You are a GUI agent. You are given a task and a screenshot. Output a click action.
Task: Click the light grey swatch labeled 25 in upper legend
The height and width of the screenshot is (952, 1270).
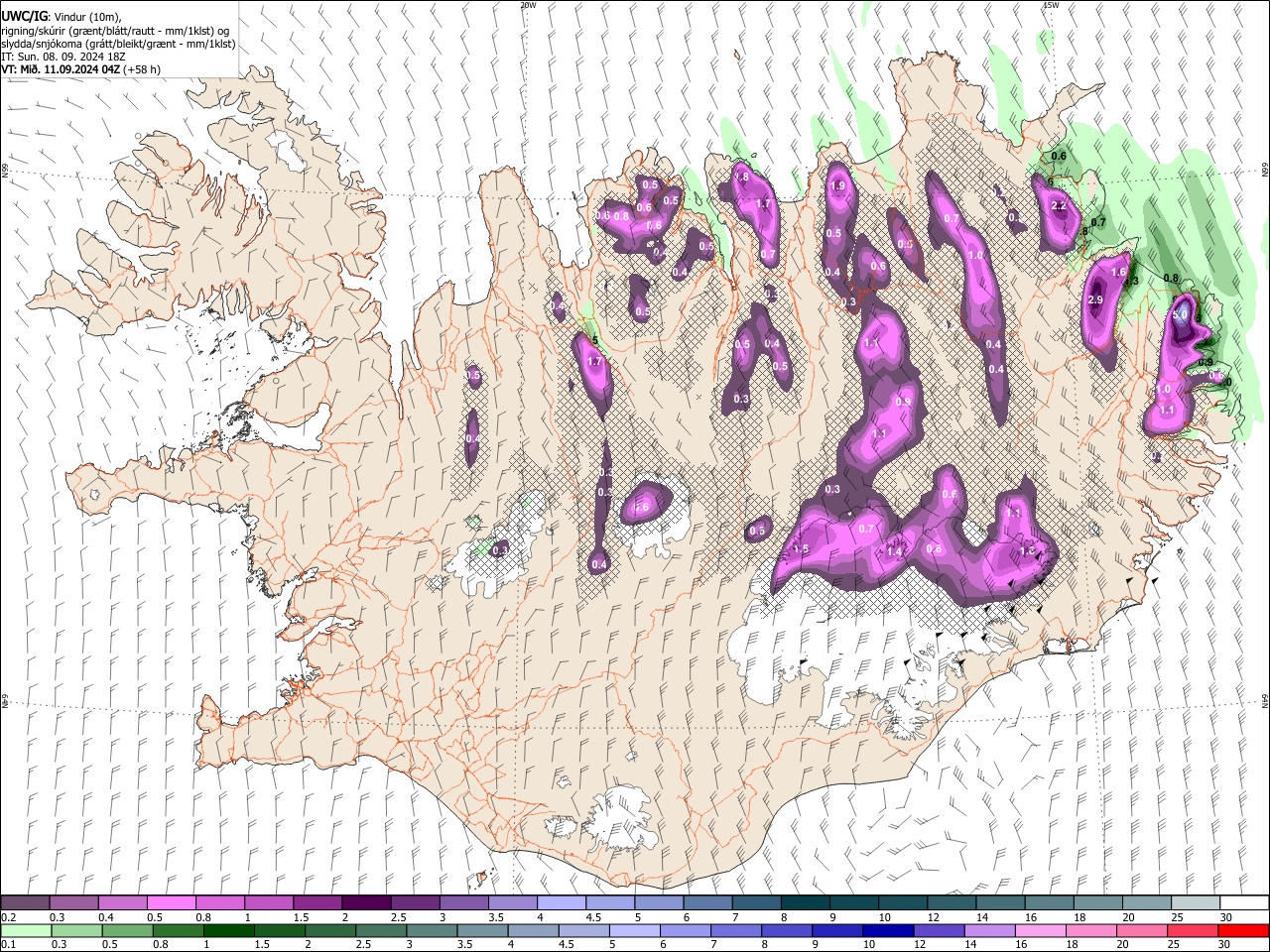[1195, 903]
